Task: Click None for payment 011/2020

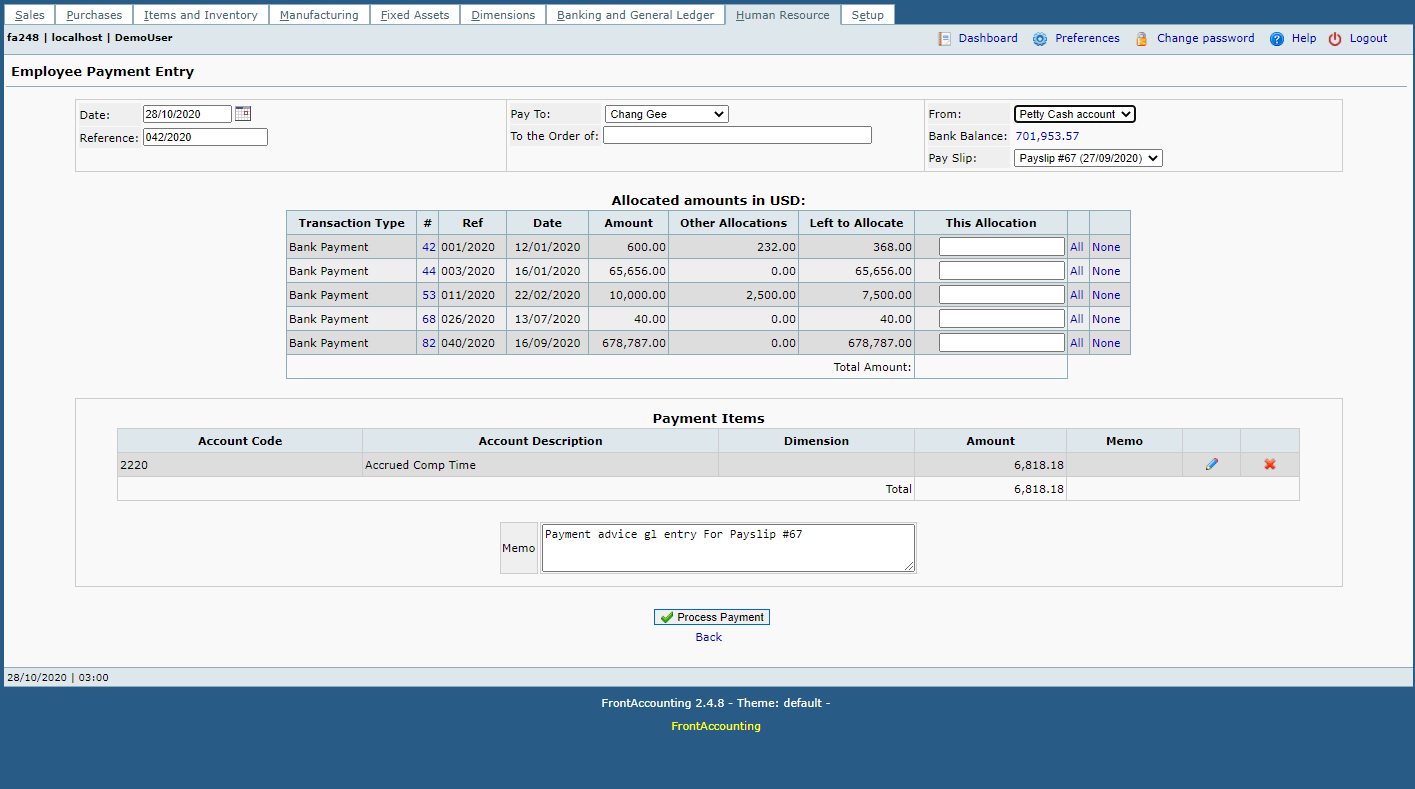Action: [1106, 295]
